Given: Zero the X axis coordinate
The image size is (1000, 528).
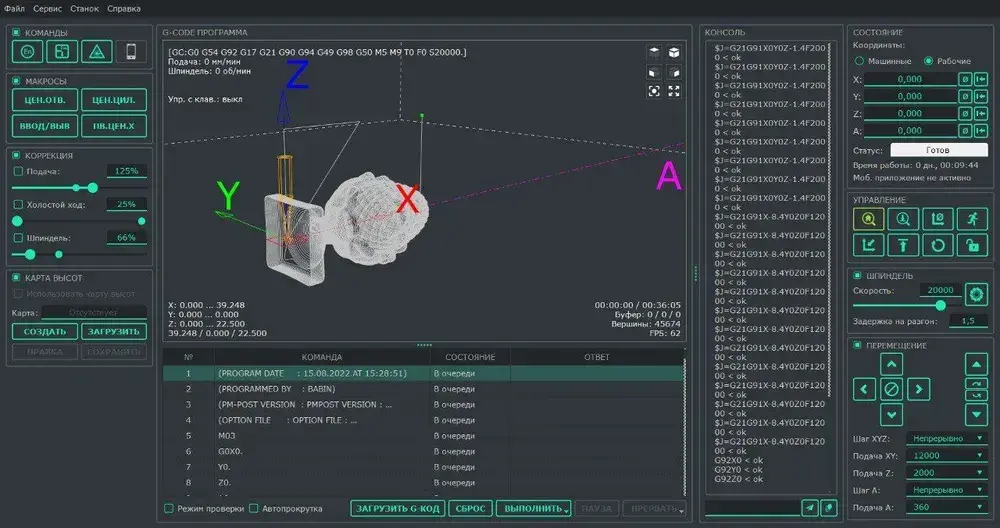Looking at the screenshot, I should tap(965, 79).
